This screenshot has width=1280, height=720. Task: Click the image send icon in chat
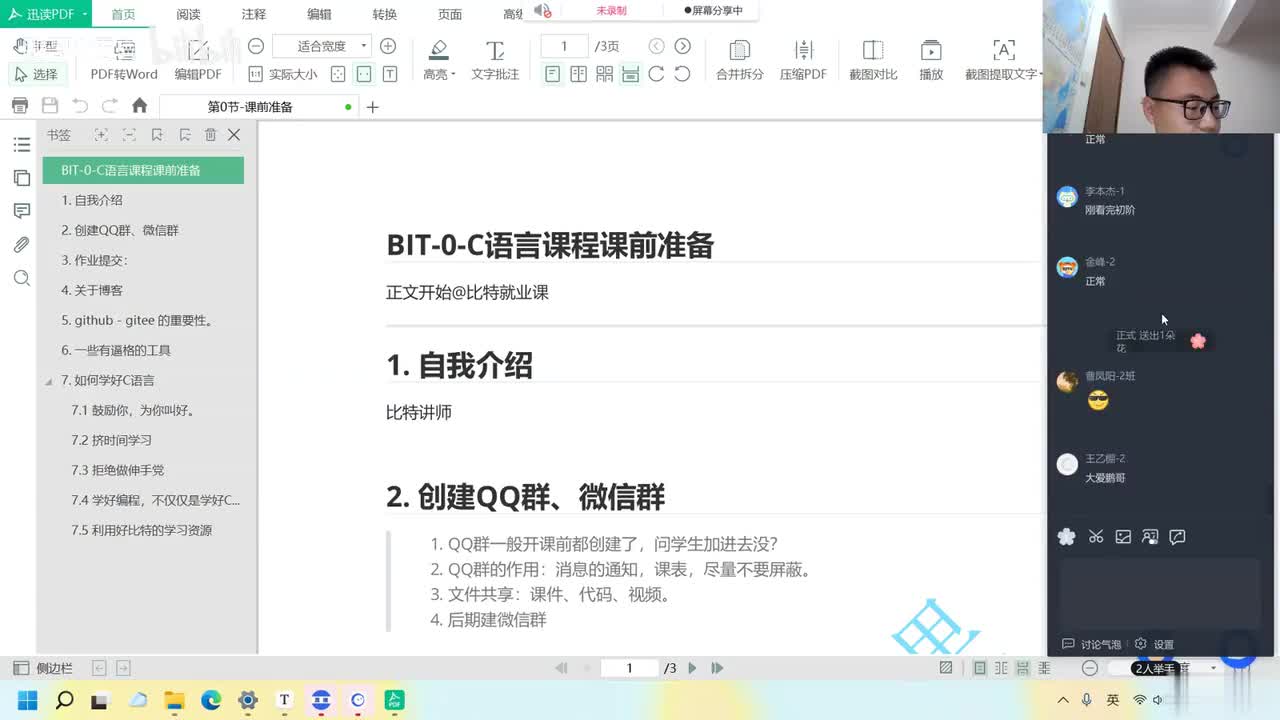pyautogui.click(x=1123, y=537)
